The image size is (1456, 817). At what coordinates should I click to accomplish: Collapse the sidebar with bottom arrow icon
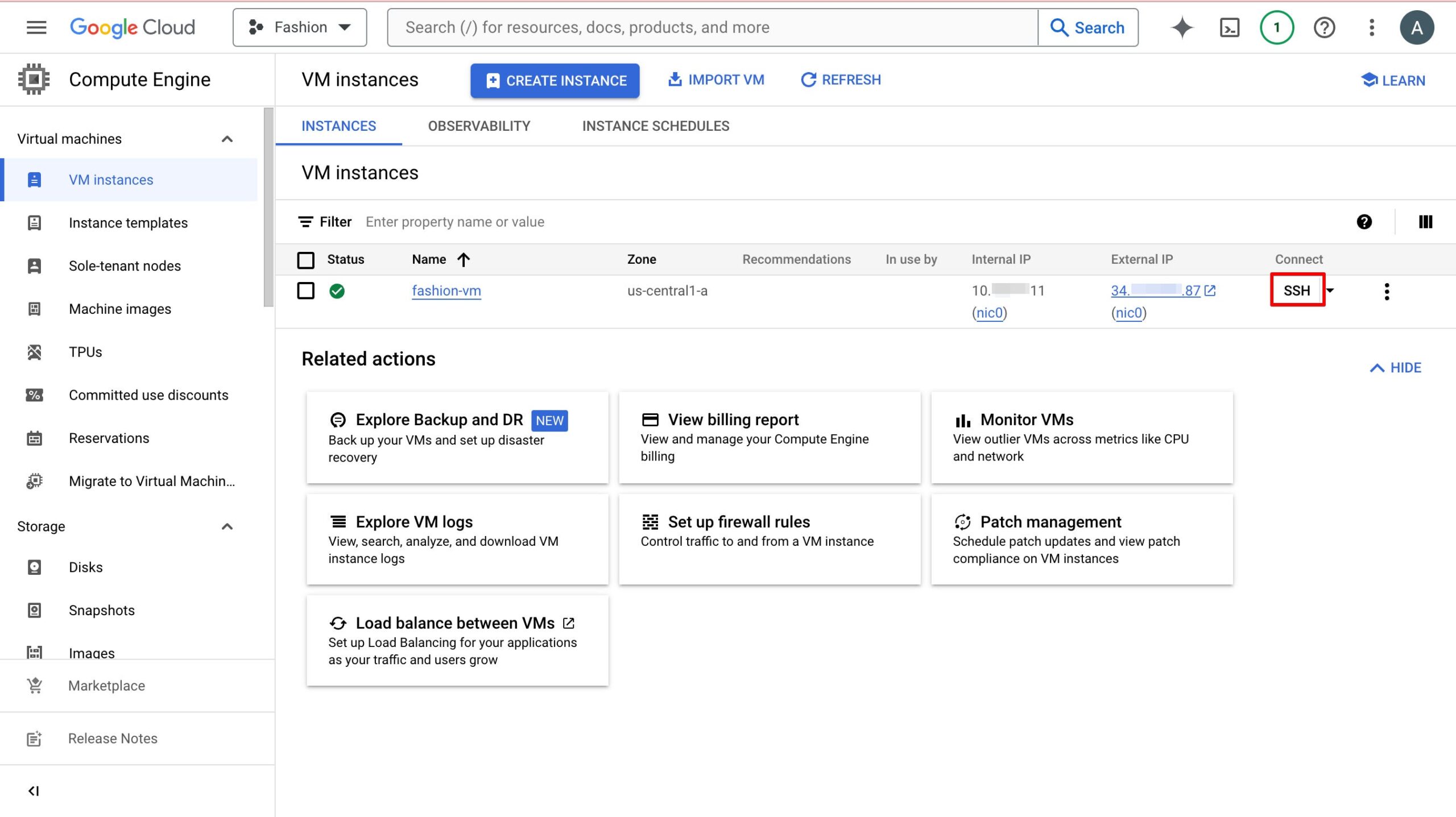coord(34,791)
